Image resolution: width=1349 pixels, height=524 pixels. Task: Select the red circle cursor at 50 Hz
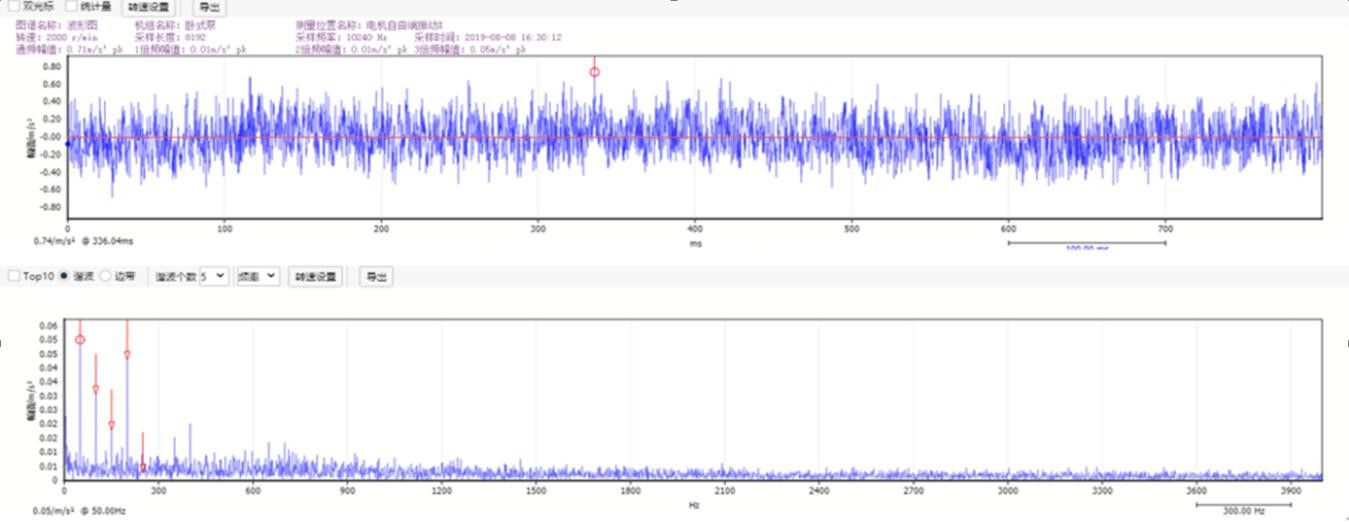(80, 340)
